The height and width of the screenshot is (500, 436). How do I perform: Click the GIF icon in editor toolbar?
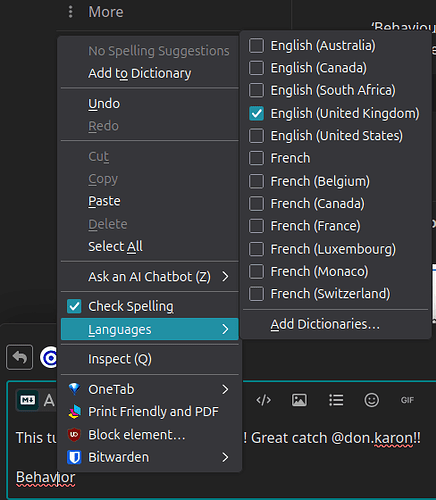(x=407, y=400)
